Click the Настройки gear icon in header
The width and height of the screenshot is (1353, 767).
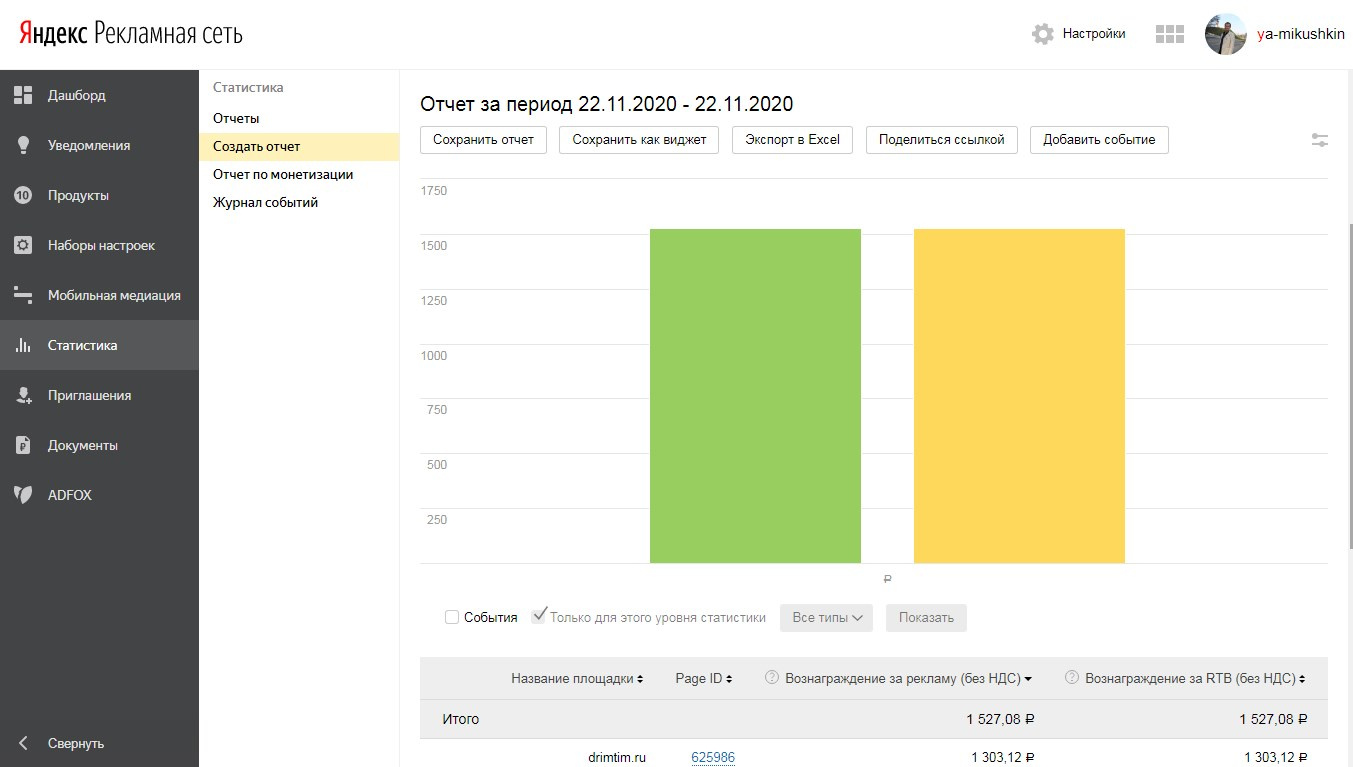(x=1043, y=34)
